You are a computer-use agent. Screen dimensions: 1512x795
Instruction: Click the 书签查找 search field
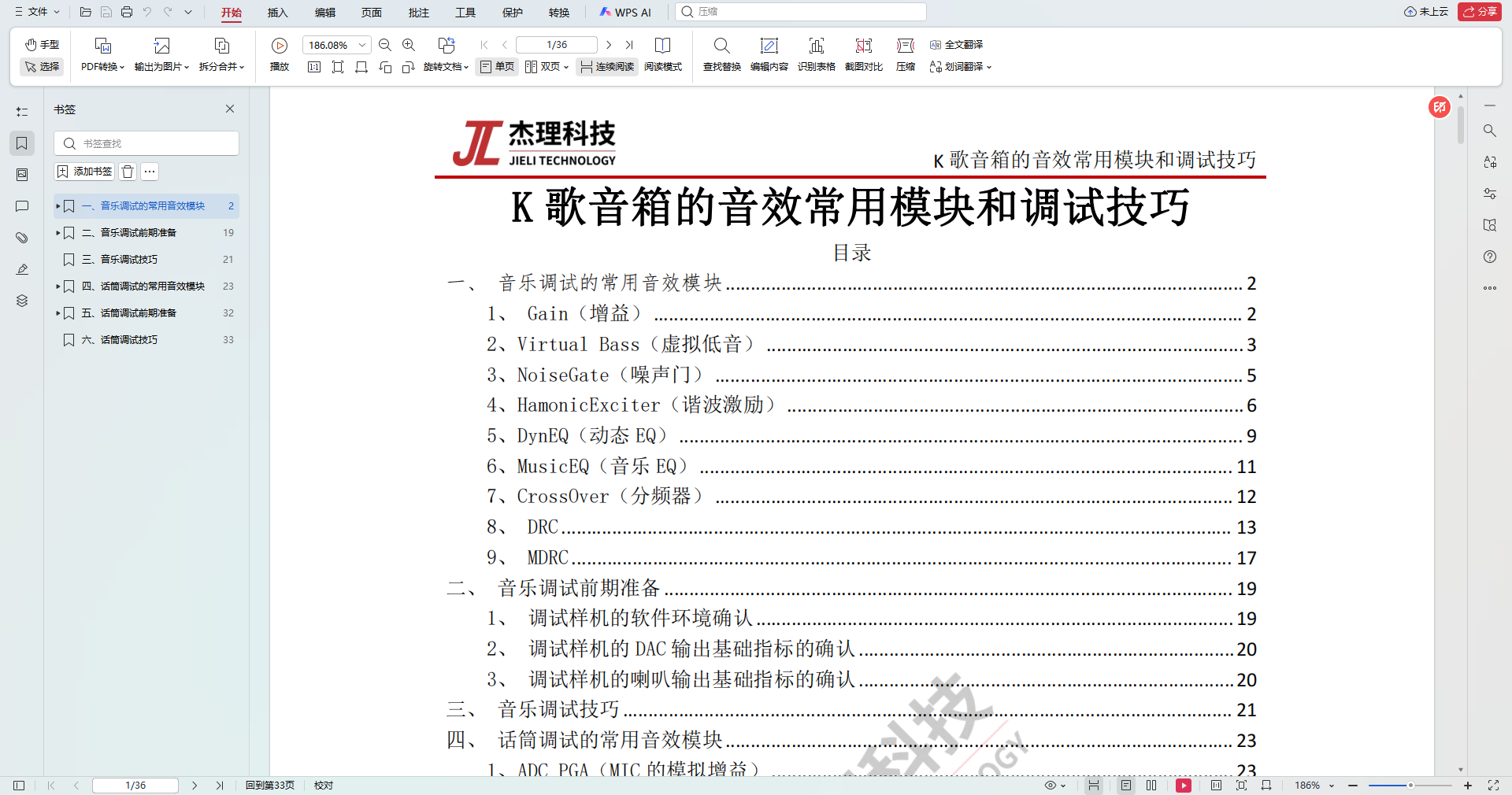[x=146, y=143]
